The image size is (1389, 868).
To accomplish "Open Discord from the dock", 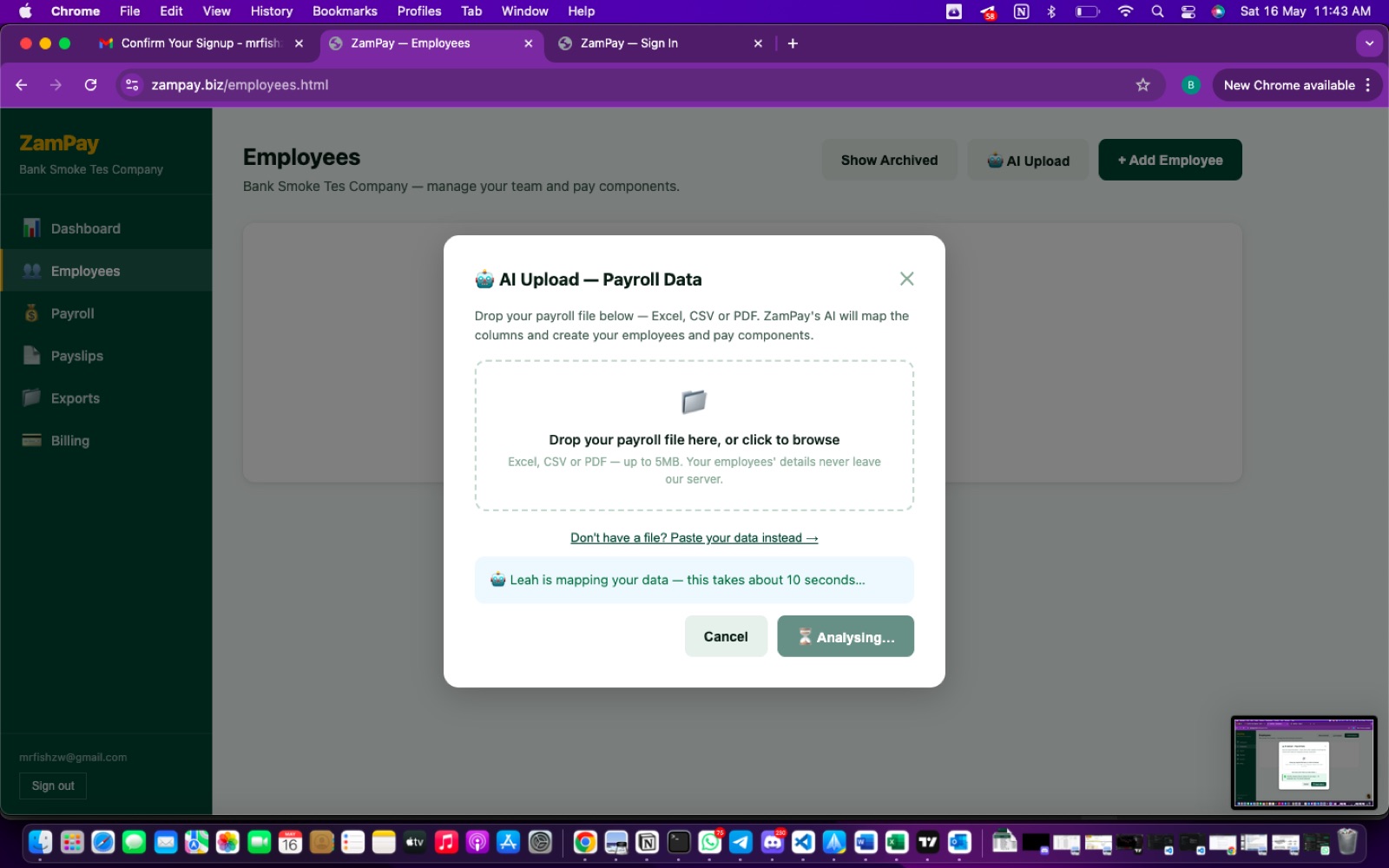I will pyautogui.click(x=772, y=842).
